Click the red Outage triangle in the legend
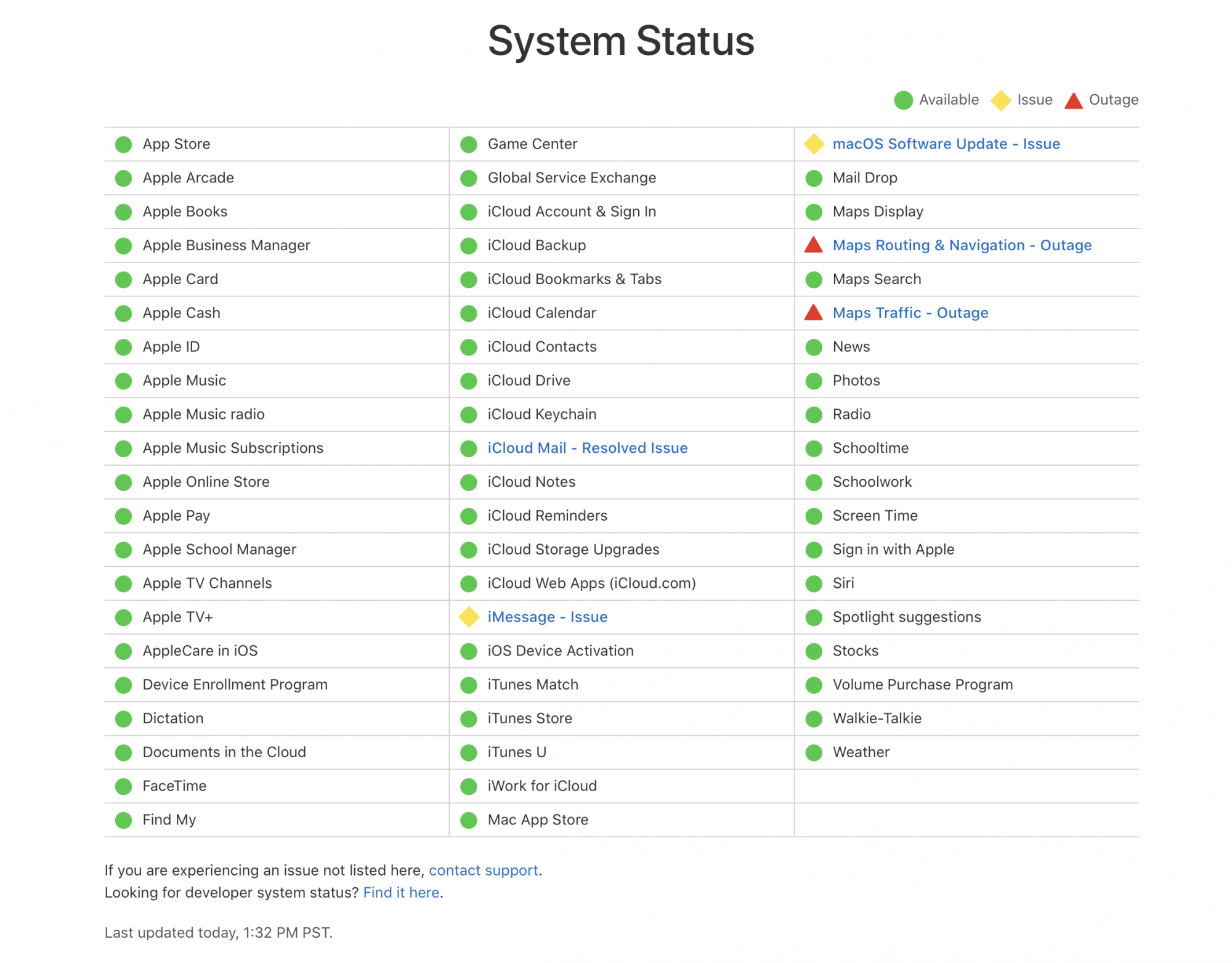Viewport: 1232px width, 963px height. 1073,101
